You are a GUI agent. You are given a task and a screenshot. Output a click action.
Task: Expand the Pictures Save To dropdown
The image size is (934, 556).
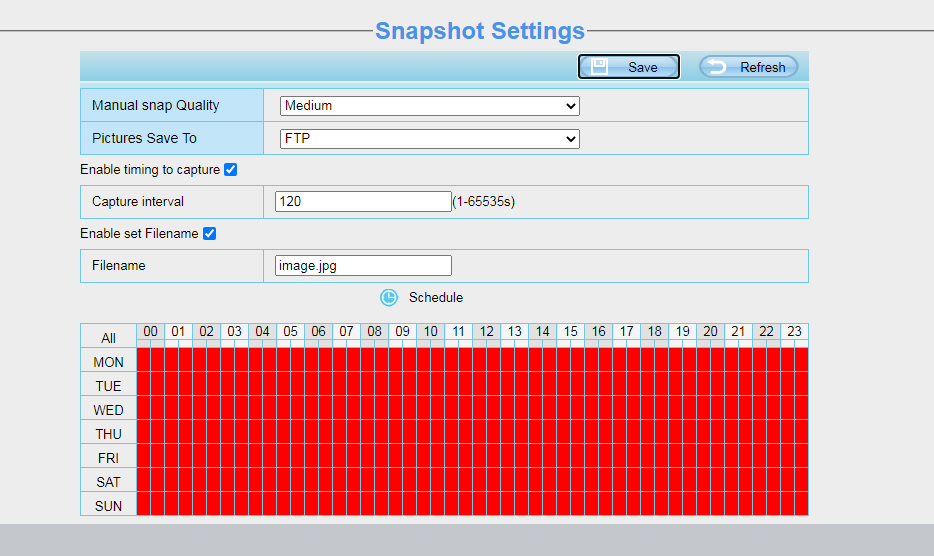(x=429, y=139)
